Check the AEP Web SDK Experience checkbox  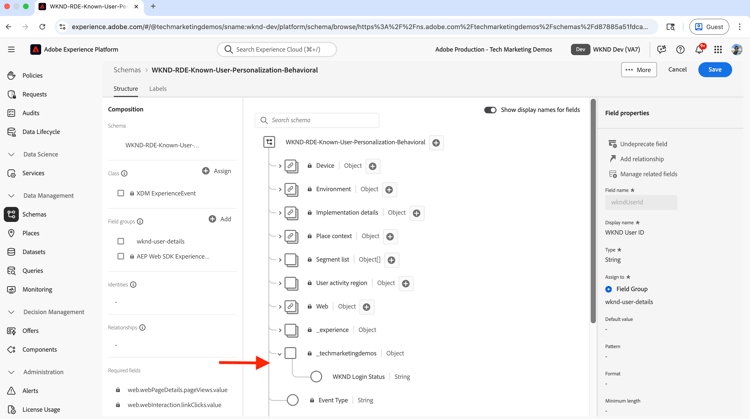[x=121, y=256]
